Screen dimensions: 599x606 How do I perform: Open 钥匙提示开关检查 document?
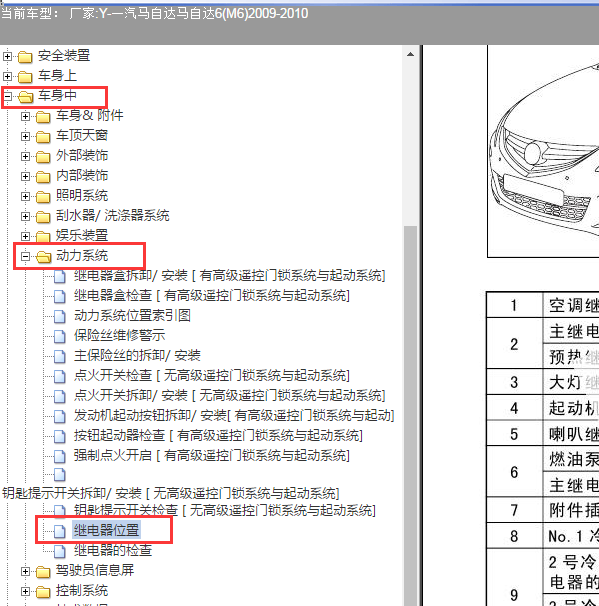pyautogui.click(x=225, y=511)
